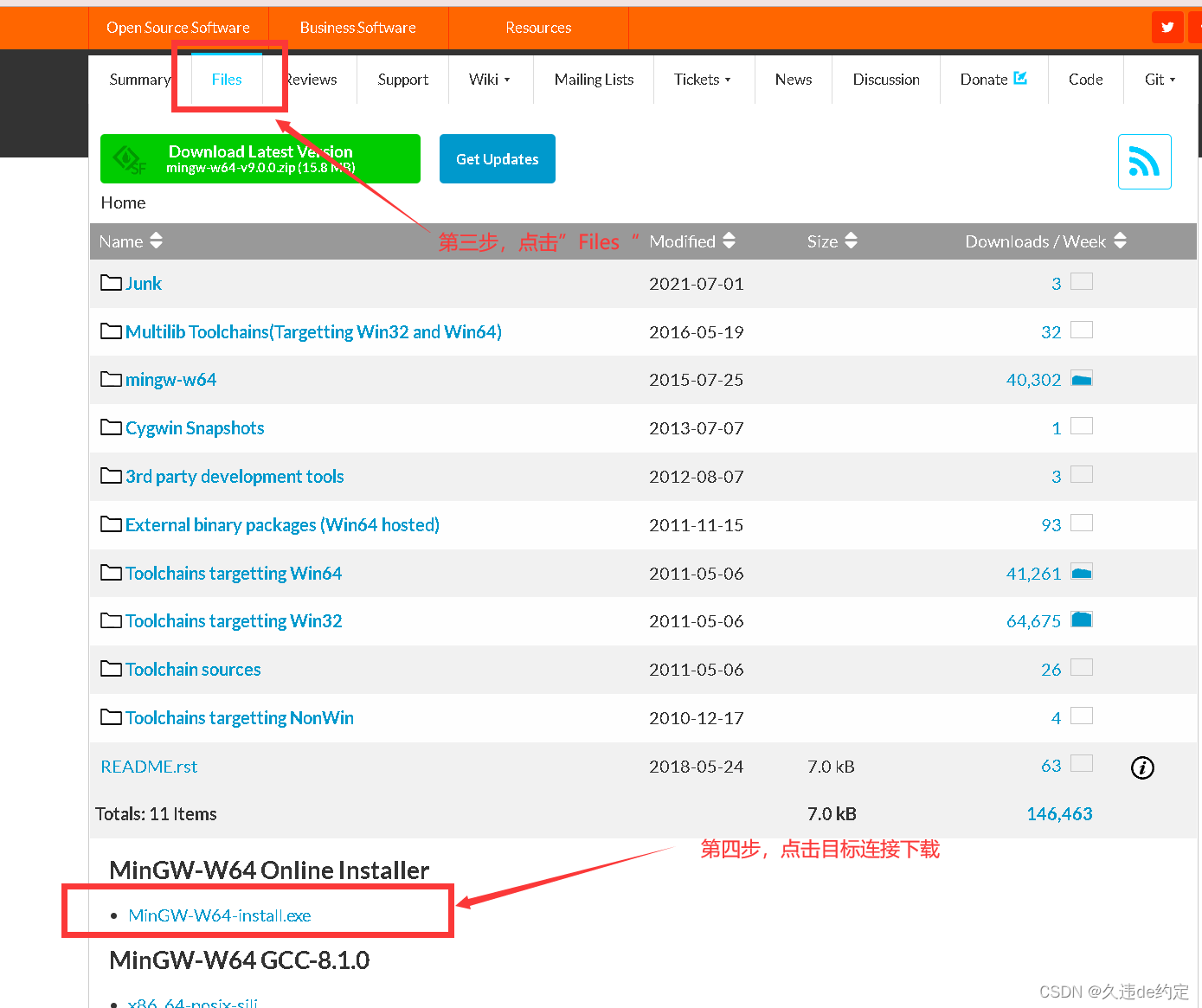This screenshot has width=1202, height=1008.
Task: Sort file list by Size
Action: 832,241
